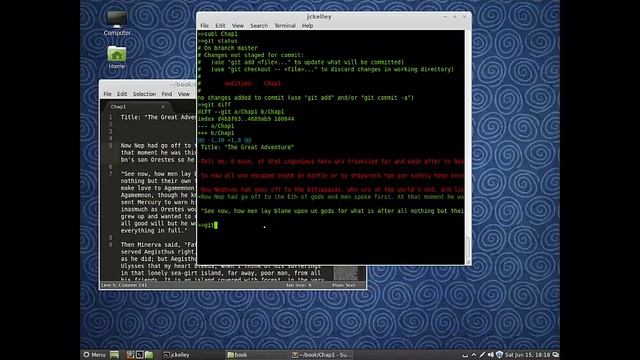The height and width of the screenshot is (360, 640).
Task: Maximize the jckelley terminal window
Action: [x=455, y=17]
